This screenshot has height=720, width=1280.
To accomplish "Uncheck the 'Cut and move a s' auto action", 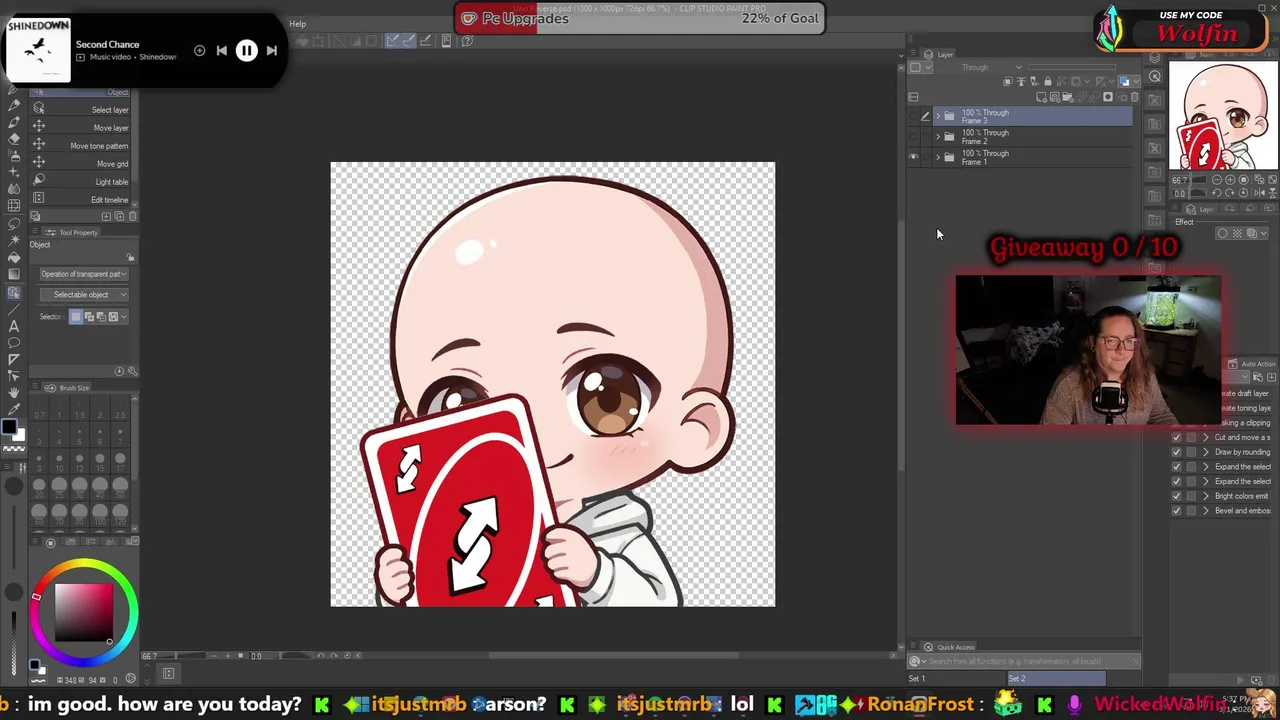I will [x=1177, y=437].
